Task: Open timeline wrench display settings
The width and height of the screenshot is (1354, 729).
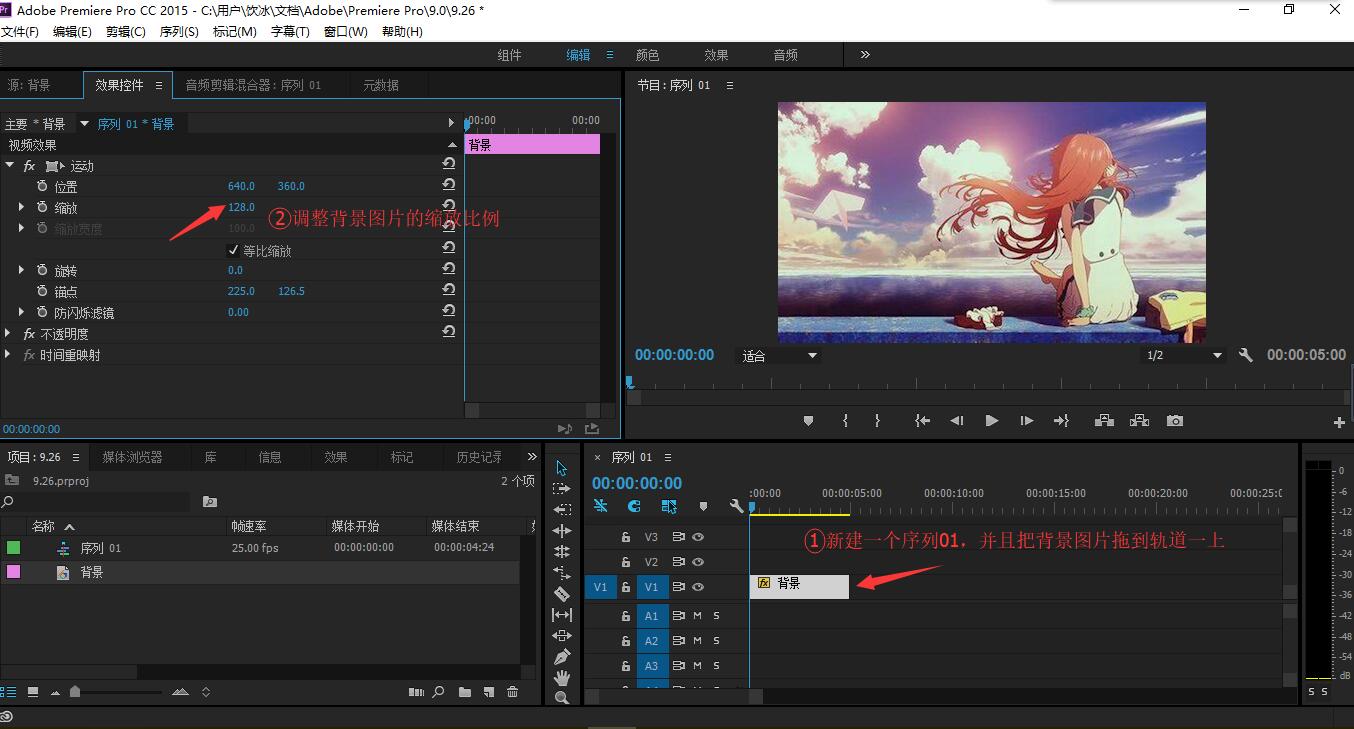Action: point(737,507)
